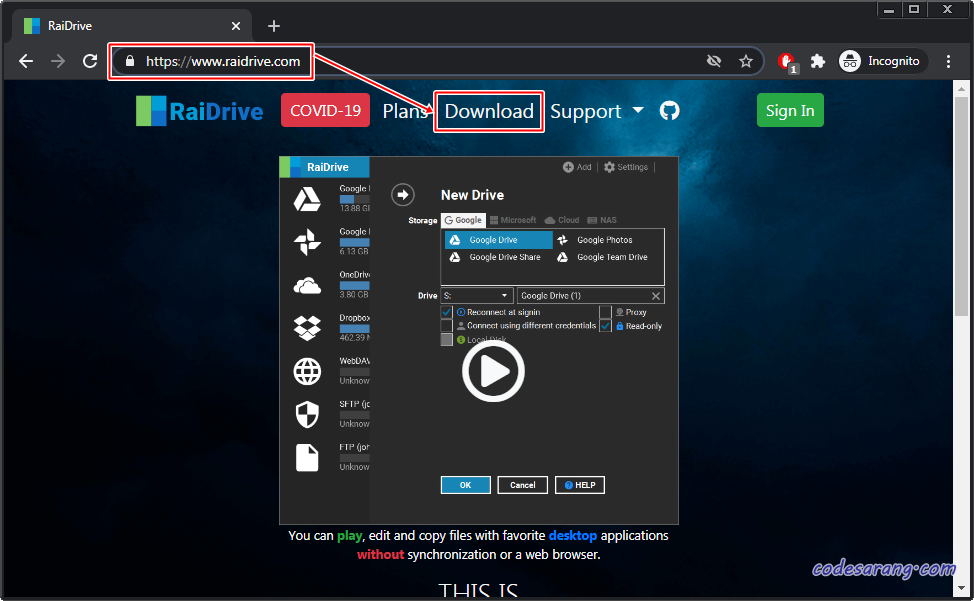Click the Google Photos pinwheel icon in sidebar
The image size is (974, 601).
(x=307, y=242)
